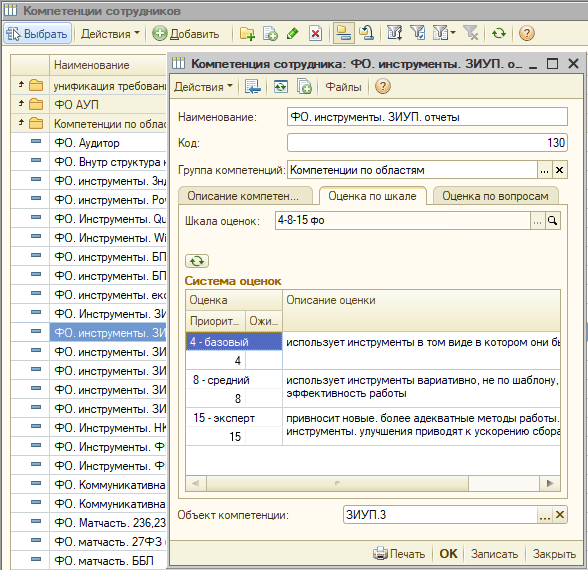Click the disable filter funnel icon

click(x=470, y=34)
